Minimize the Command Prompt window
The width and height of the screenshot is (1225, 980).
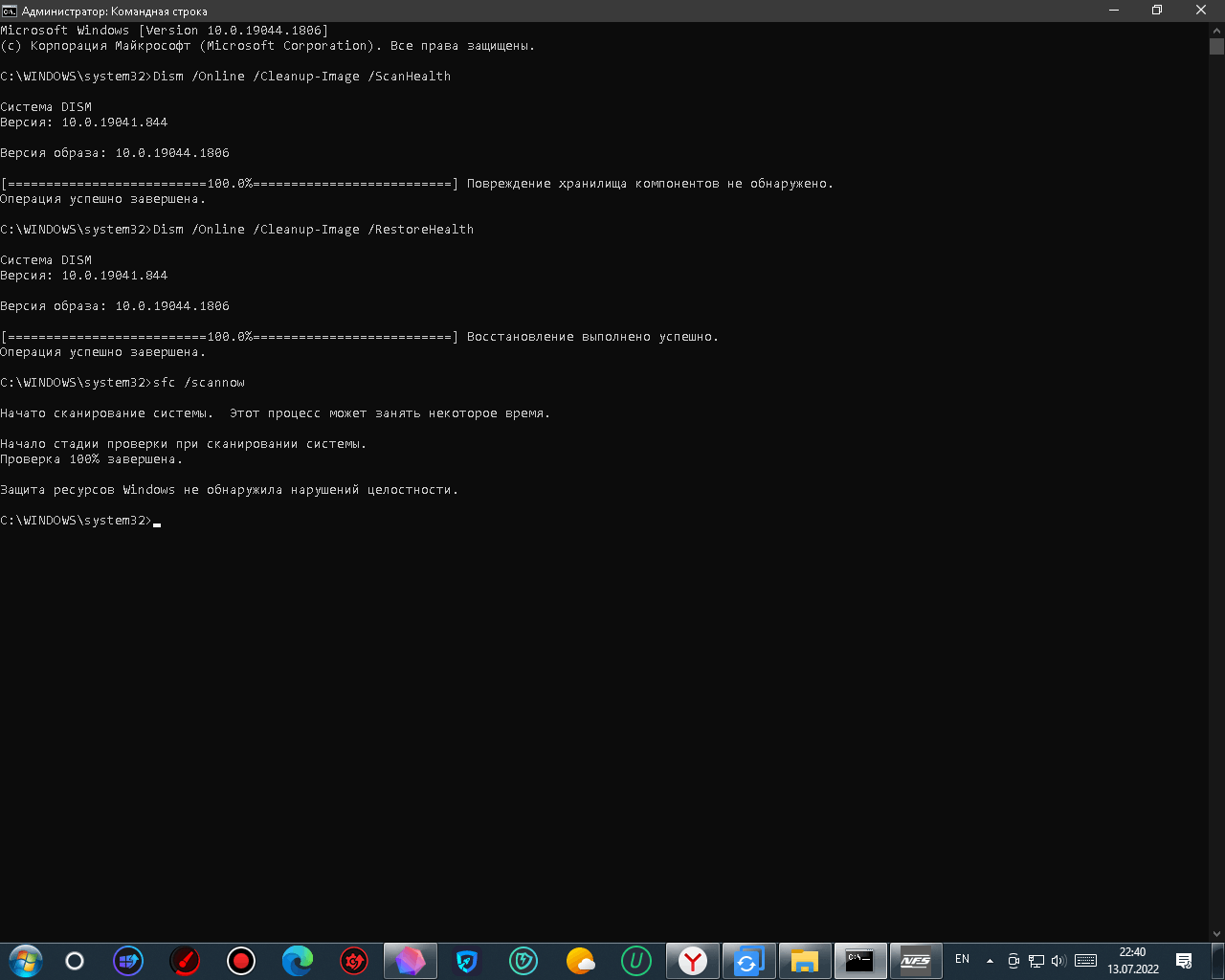1114,11
